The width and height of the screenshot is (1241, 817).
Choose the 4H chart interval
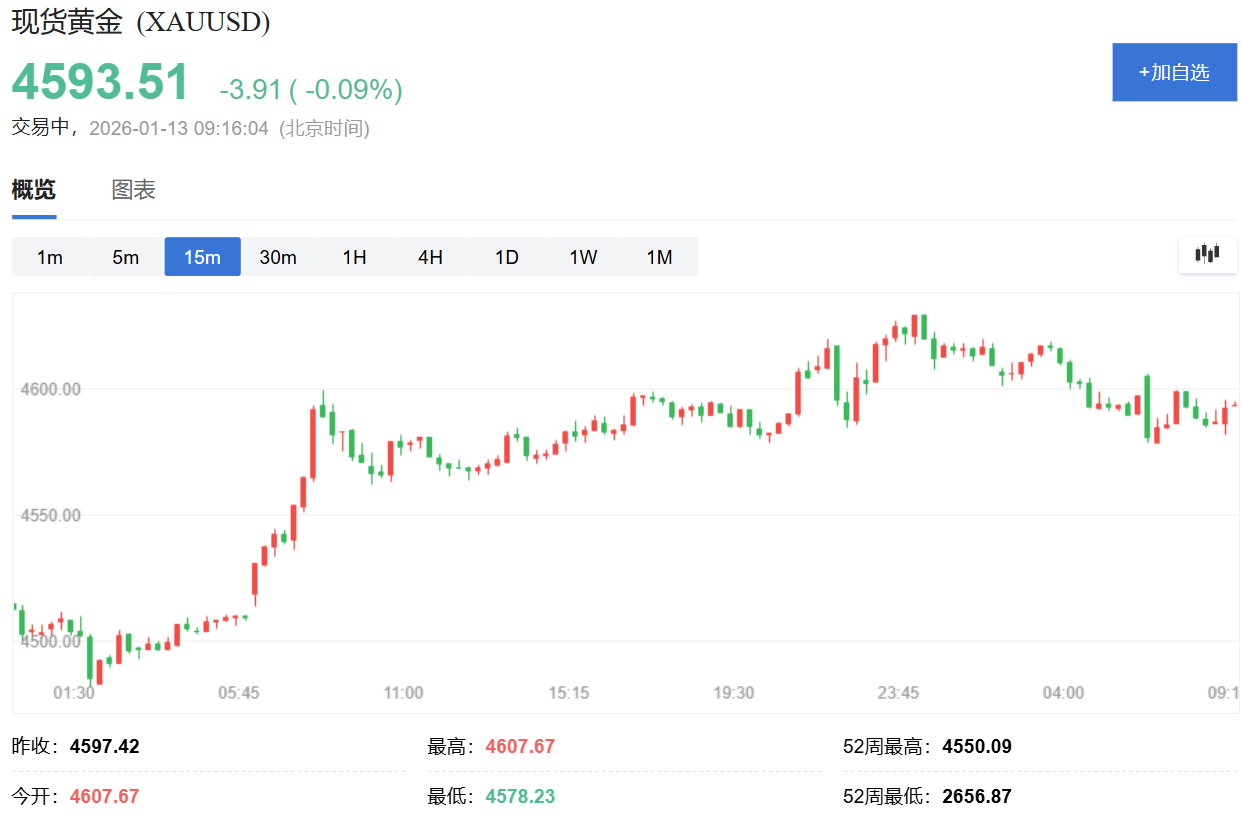point(430,257)
